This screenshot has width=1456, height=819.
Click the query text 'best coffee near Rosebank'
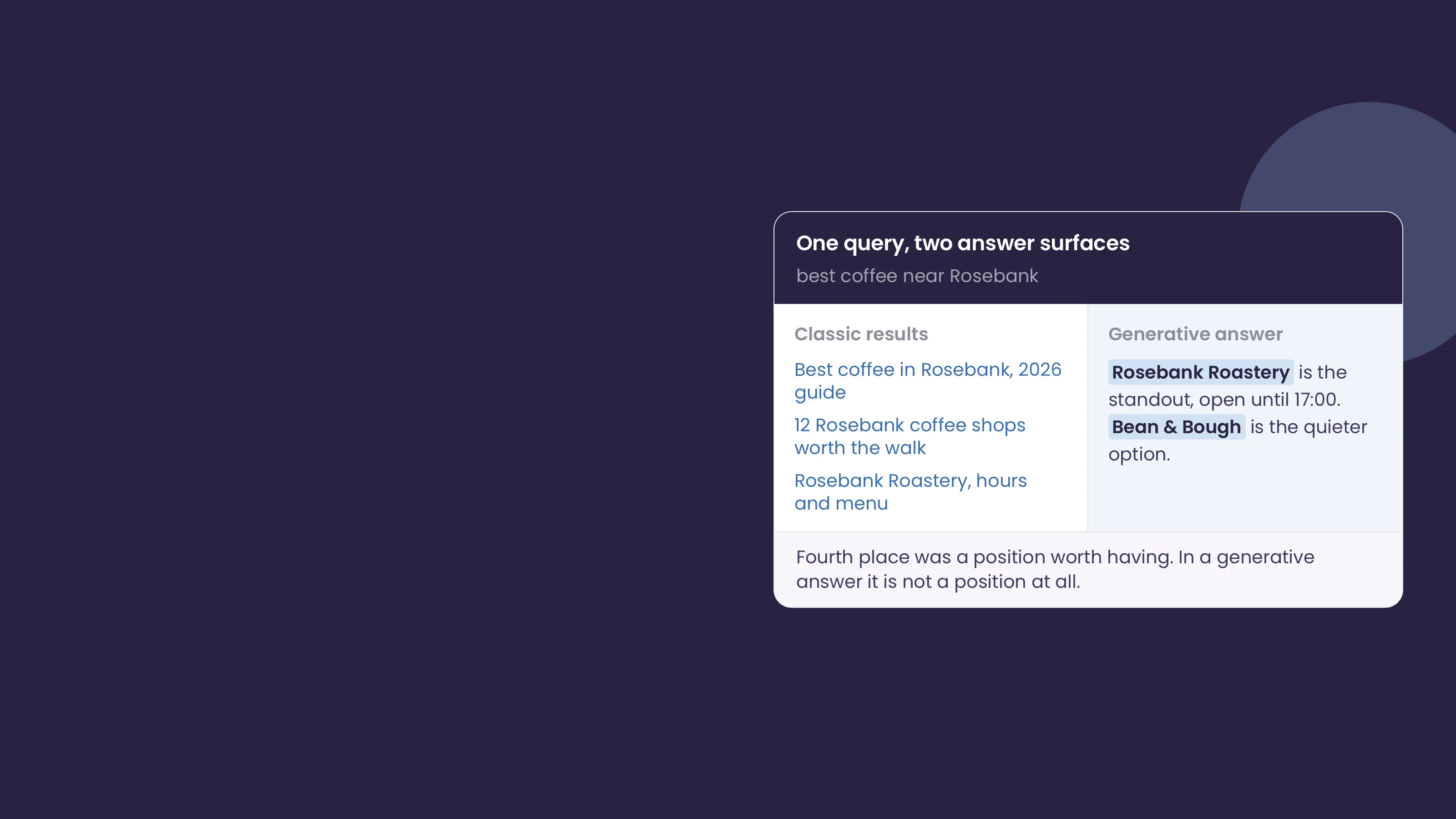(x=917, y=276)
